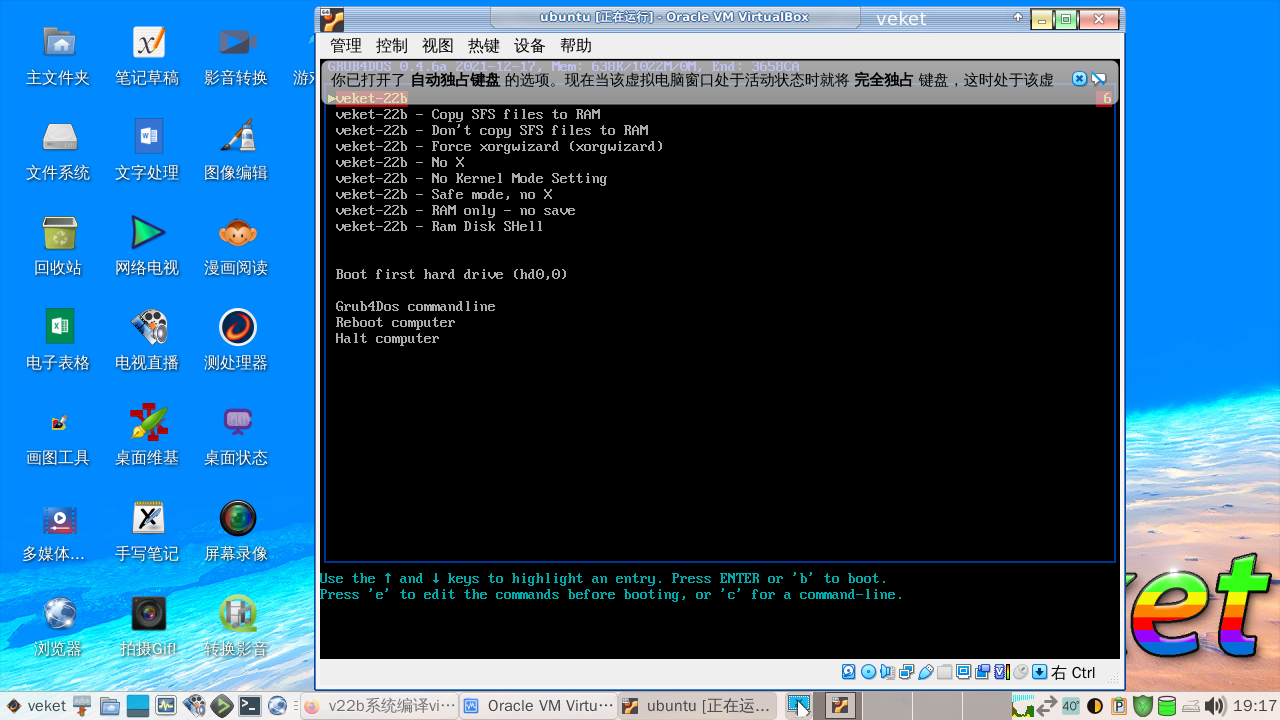Viewport: 1280px width, 720px height.
Task: Click the shared folders status icon
Action: (x=944, y=672)
